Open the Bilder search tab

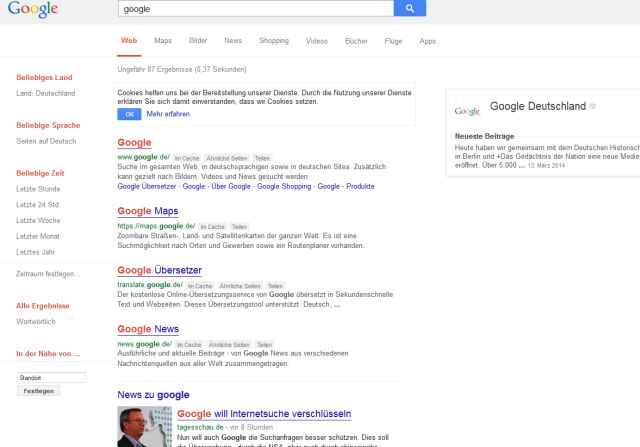pyautogui.click(x=198, y=41)
